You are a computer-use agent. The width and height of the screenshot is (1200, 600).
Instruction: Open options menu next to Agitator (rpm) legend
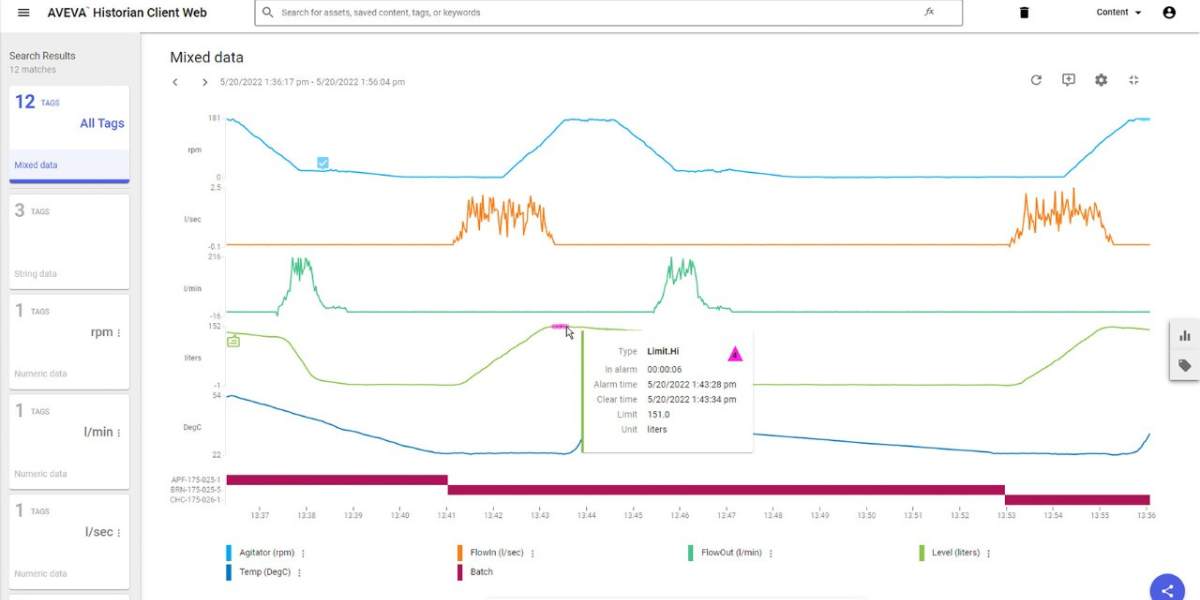pyautogui.click(x=303, y=553)
